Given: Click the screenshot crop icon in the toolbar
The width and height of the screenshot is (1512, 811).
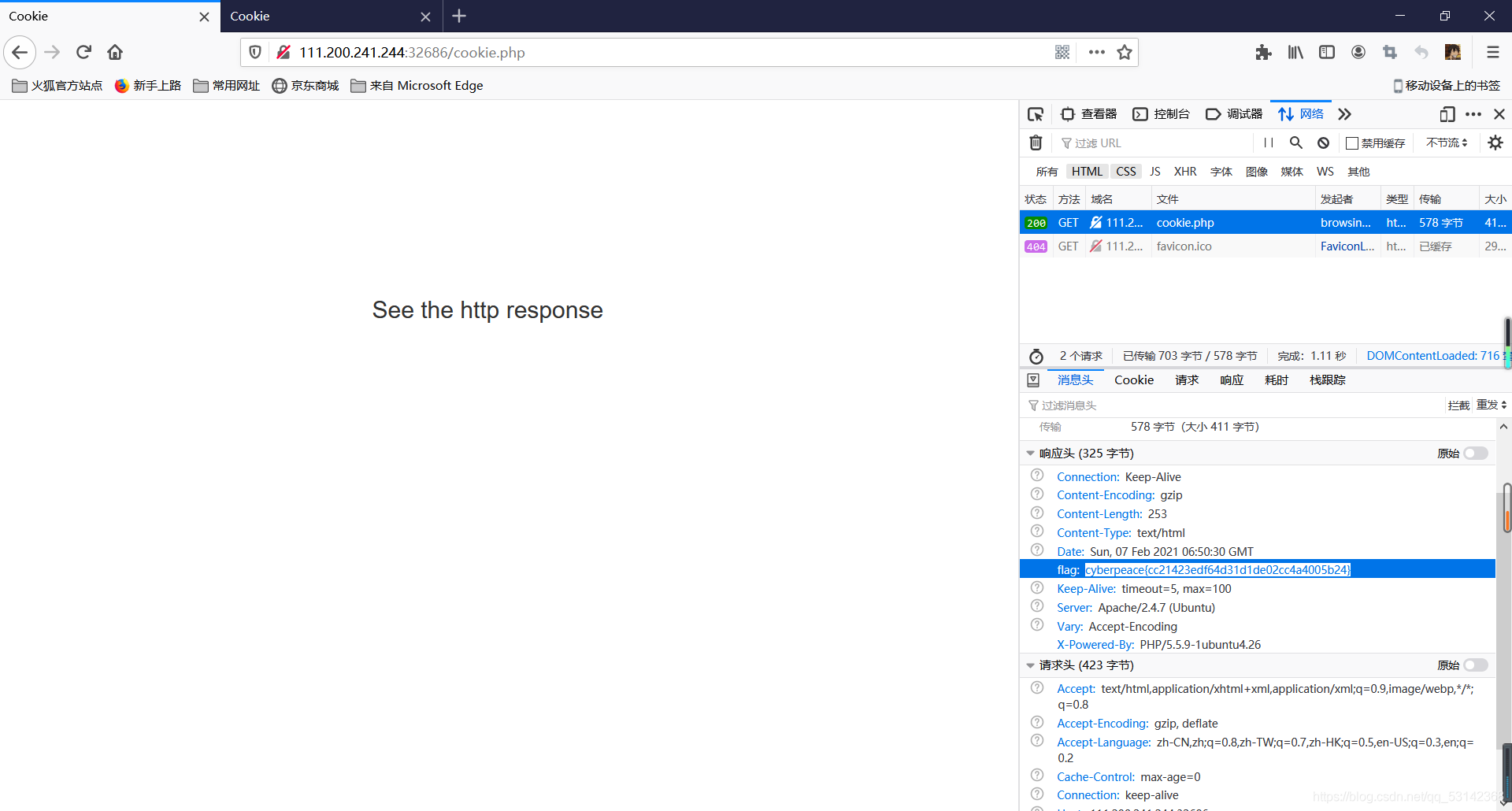Looking at the screenshot, I should 1390,53.
